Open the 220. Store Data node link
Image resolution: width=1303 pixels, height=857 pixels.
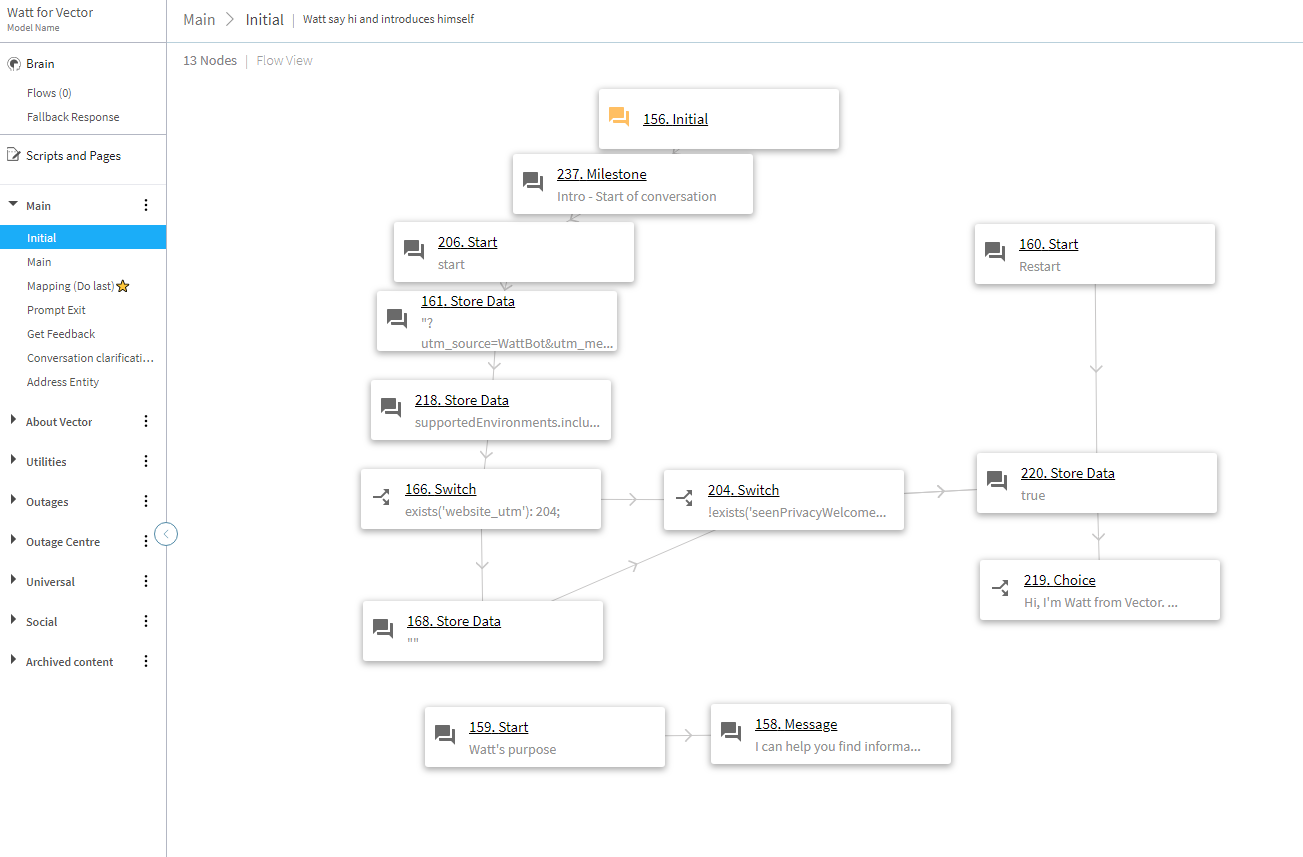pos(1068,473)
